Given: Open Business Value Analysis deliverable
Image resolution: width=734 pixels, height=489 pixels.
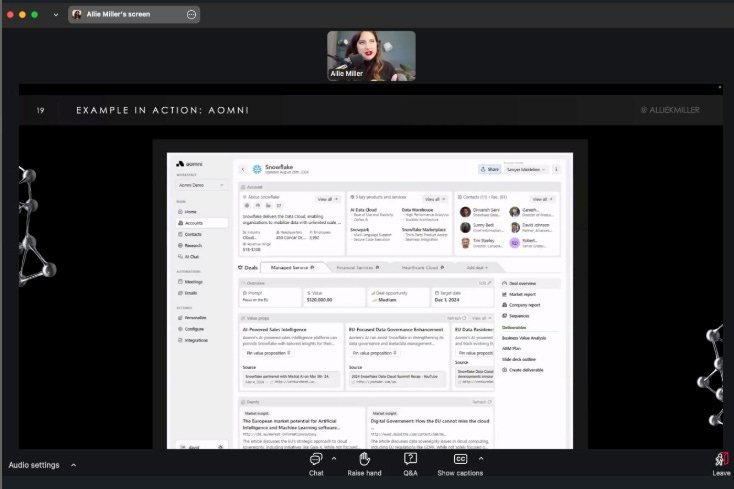Looking at the screenshot, I should tap(524, 338).
